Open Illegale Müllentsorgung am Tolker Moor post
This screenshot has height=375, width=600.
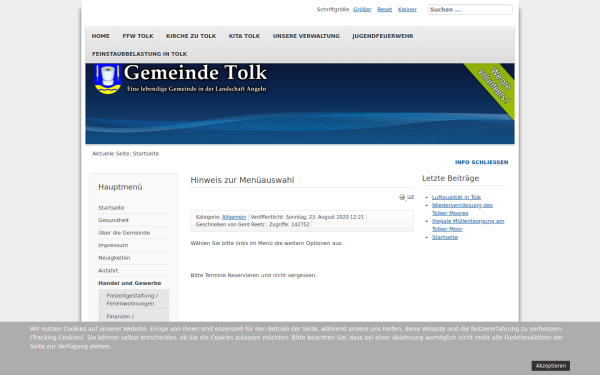(468, 225)
